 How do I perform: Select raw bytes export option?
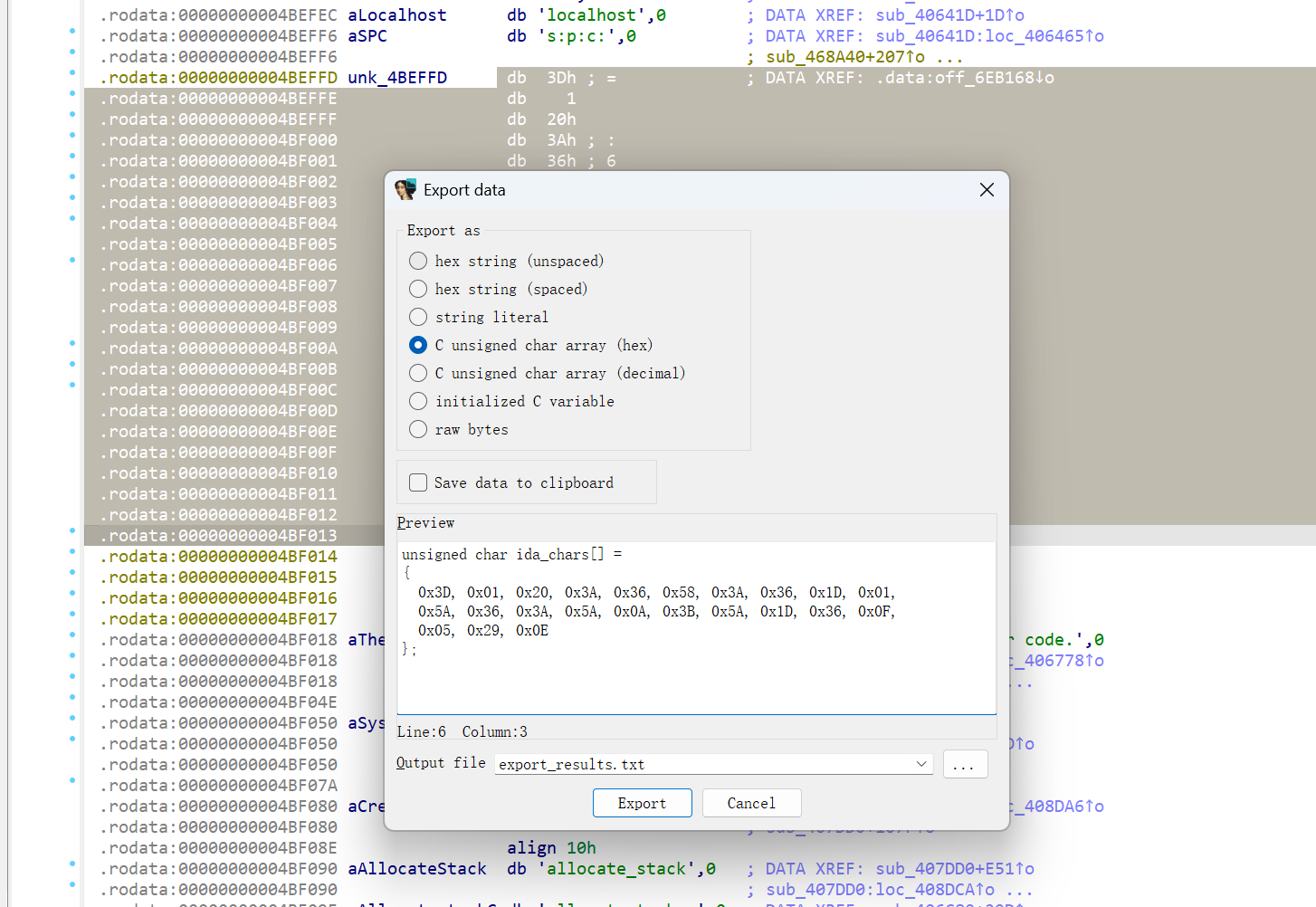pos(418,430)
